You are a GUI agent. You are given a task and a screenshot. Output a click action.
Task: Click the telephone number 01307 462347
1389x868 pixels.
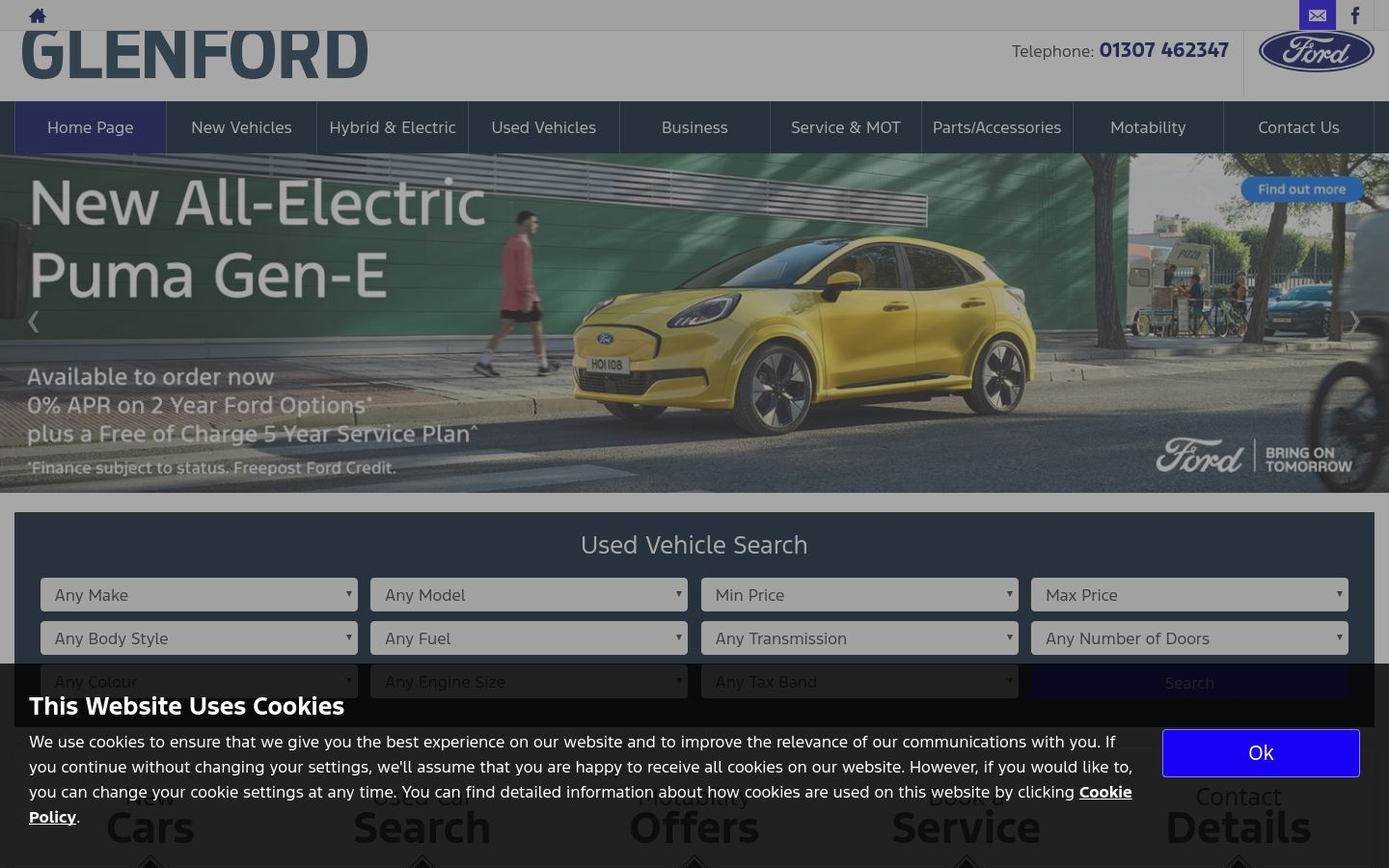coord(1163,50)
